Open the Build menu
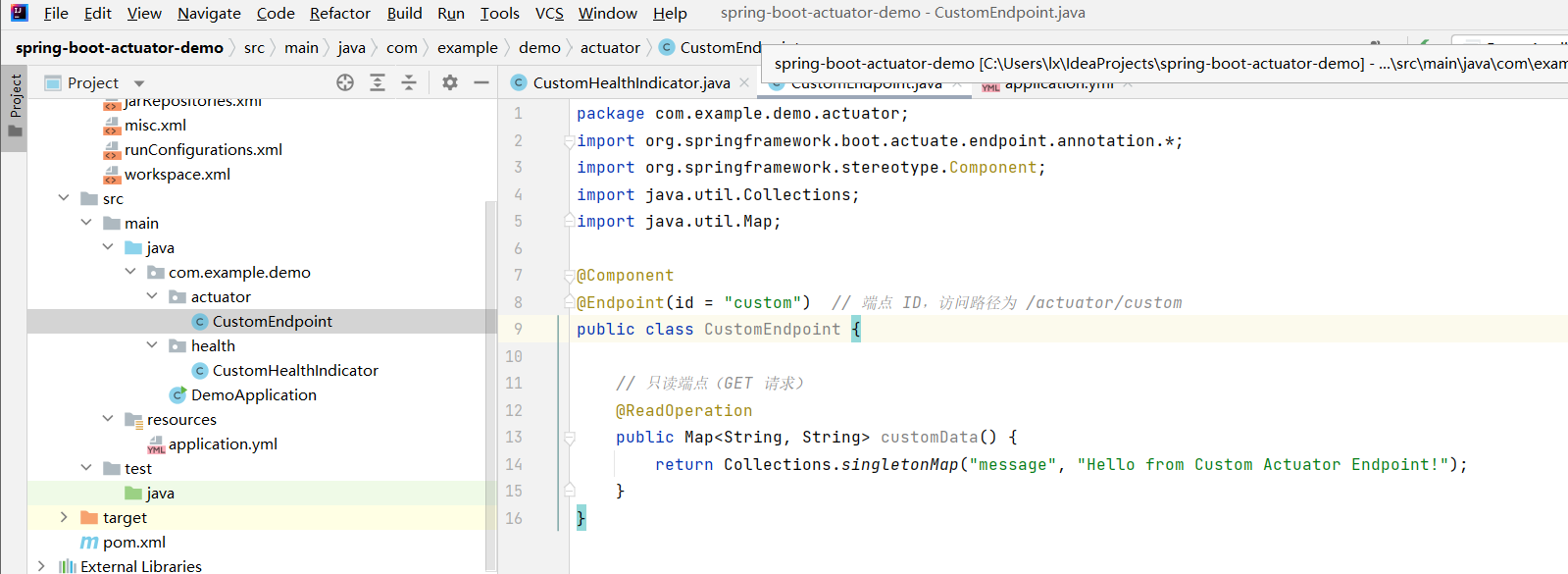This screenshot has height=574, width=1568. pos(404,13)
